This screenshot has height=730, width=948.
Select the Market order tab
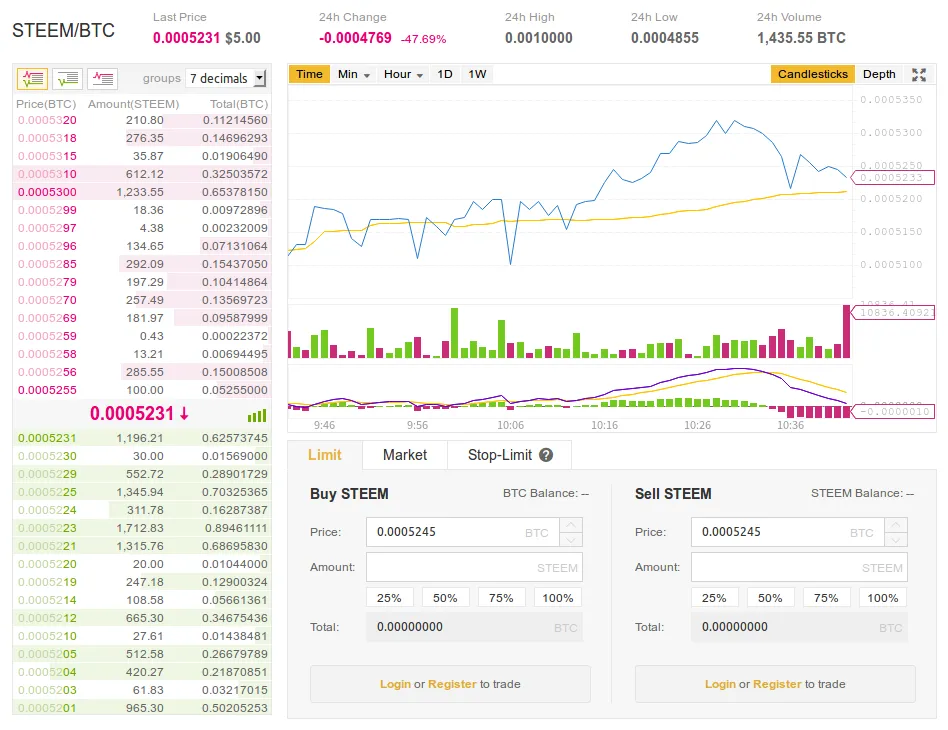pyautogui.click(x=405, y=455)
